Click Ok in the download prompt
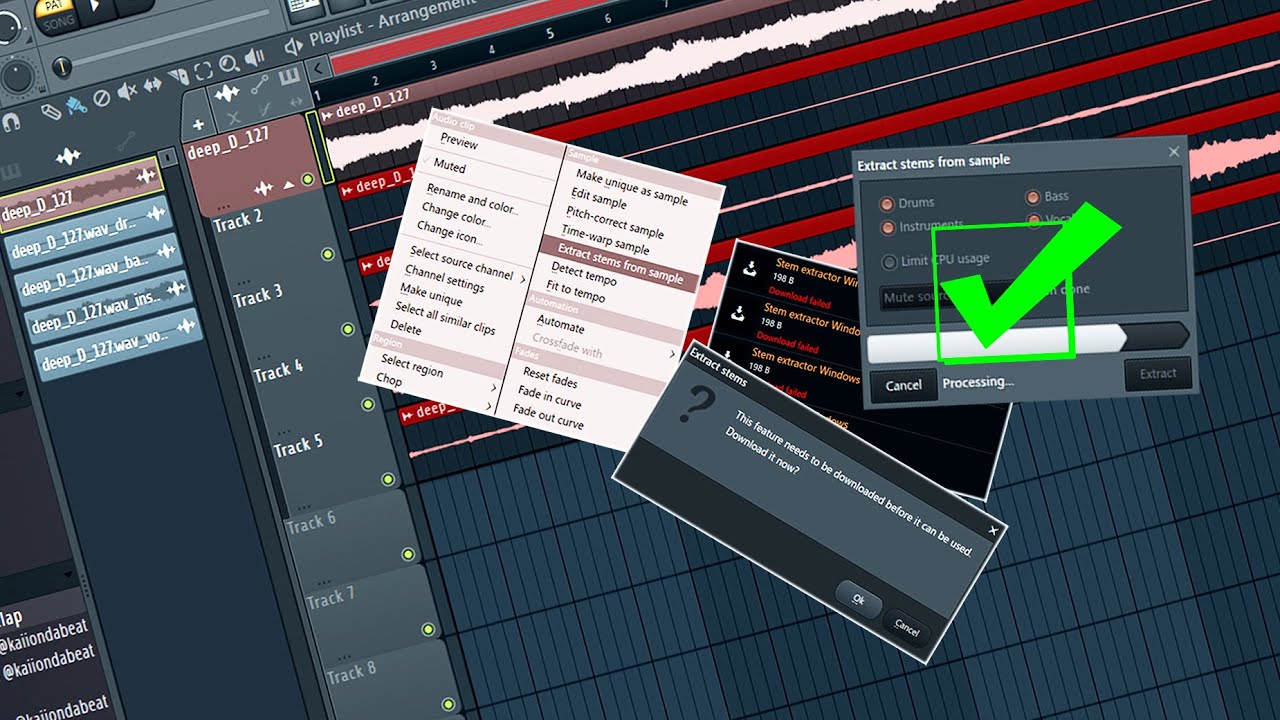Viewport: 1280px width, 720px height. 859,599
